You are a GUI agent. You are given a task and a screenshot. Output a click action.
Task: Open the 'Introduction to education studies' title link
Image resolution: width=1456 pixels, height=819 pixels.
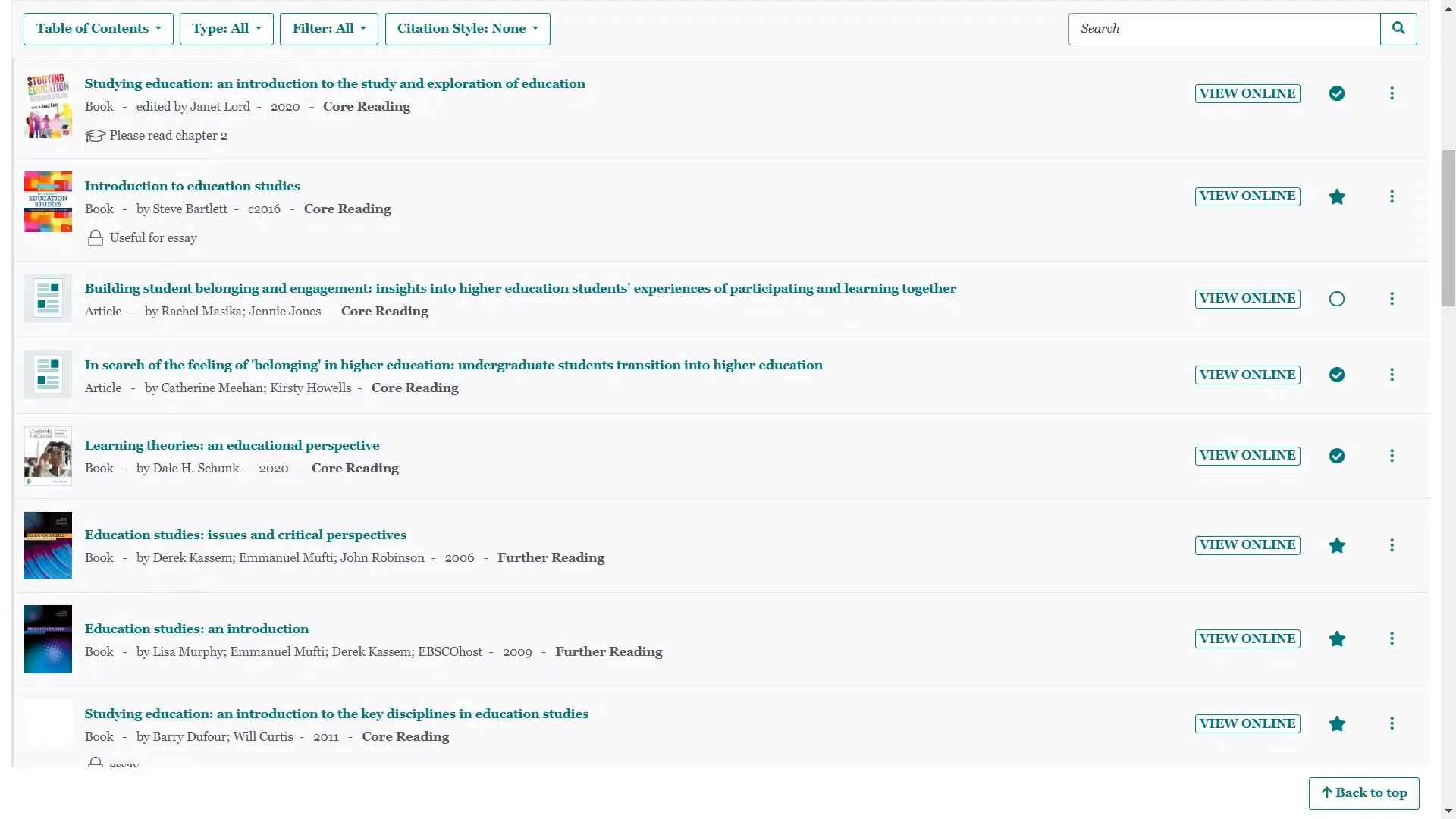(x=192, y=186)
